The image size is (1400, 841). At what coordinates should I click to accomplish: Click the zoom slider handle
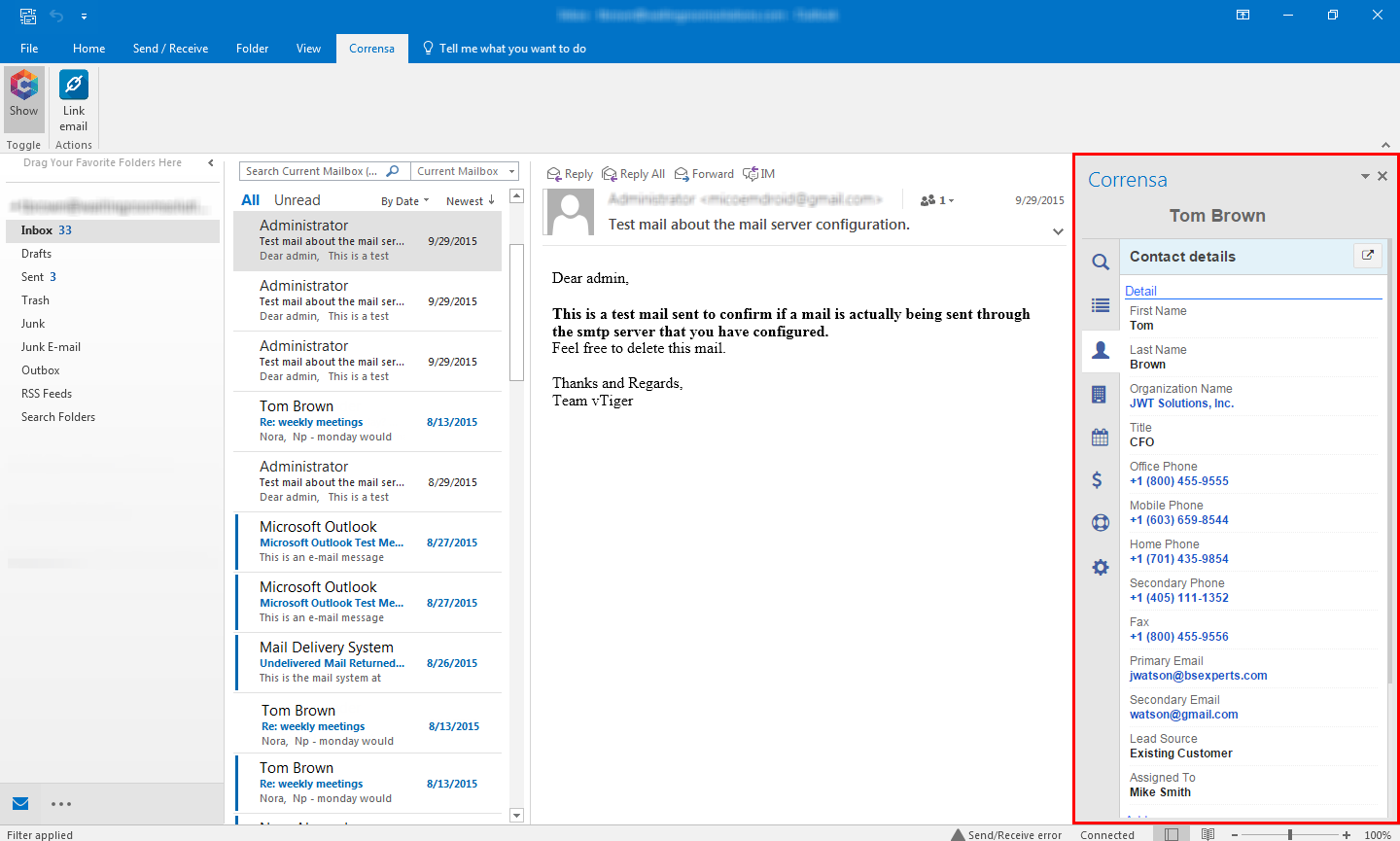pos(1289,834)
